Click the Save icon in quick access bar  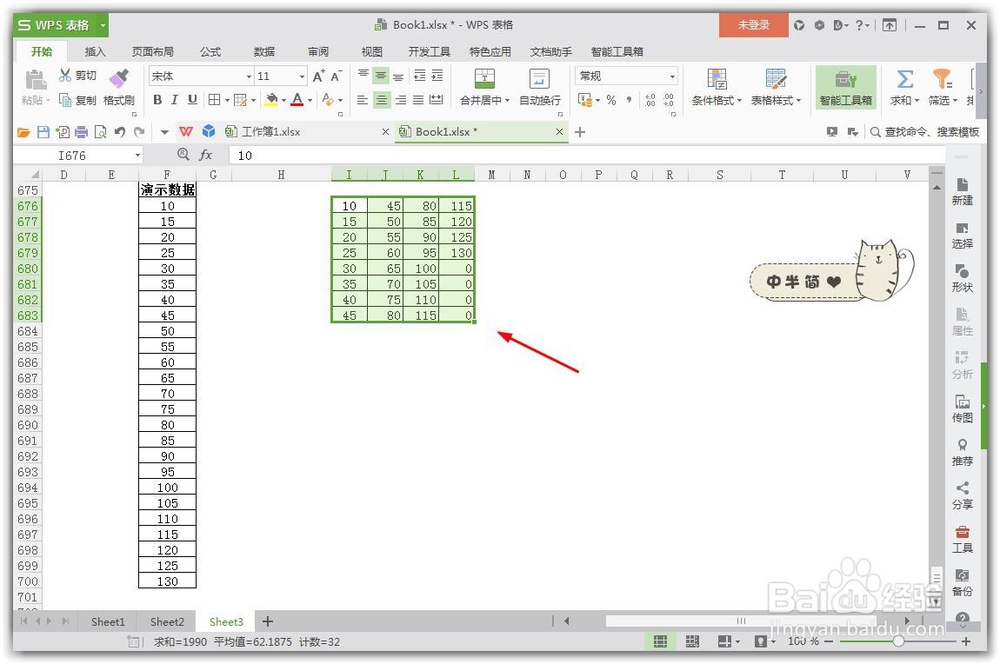(43, 132)
